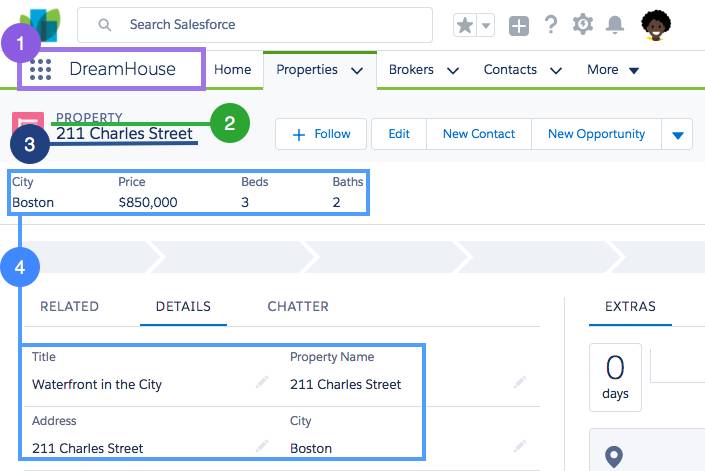Show more actions dropdown arrow
This screenshot has width=705, height=471.
[678, 134]
